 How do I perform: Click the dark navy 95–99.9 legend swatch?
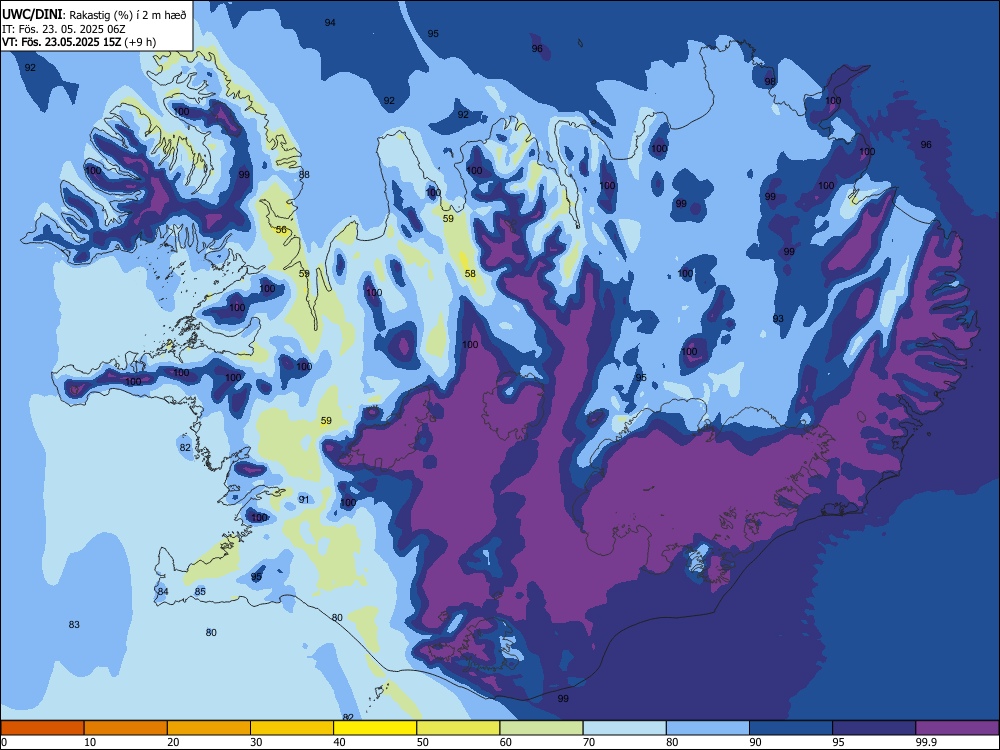(874, 728)
